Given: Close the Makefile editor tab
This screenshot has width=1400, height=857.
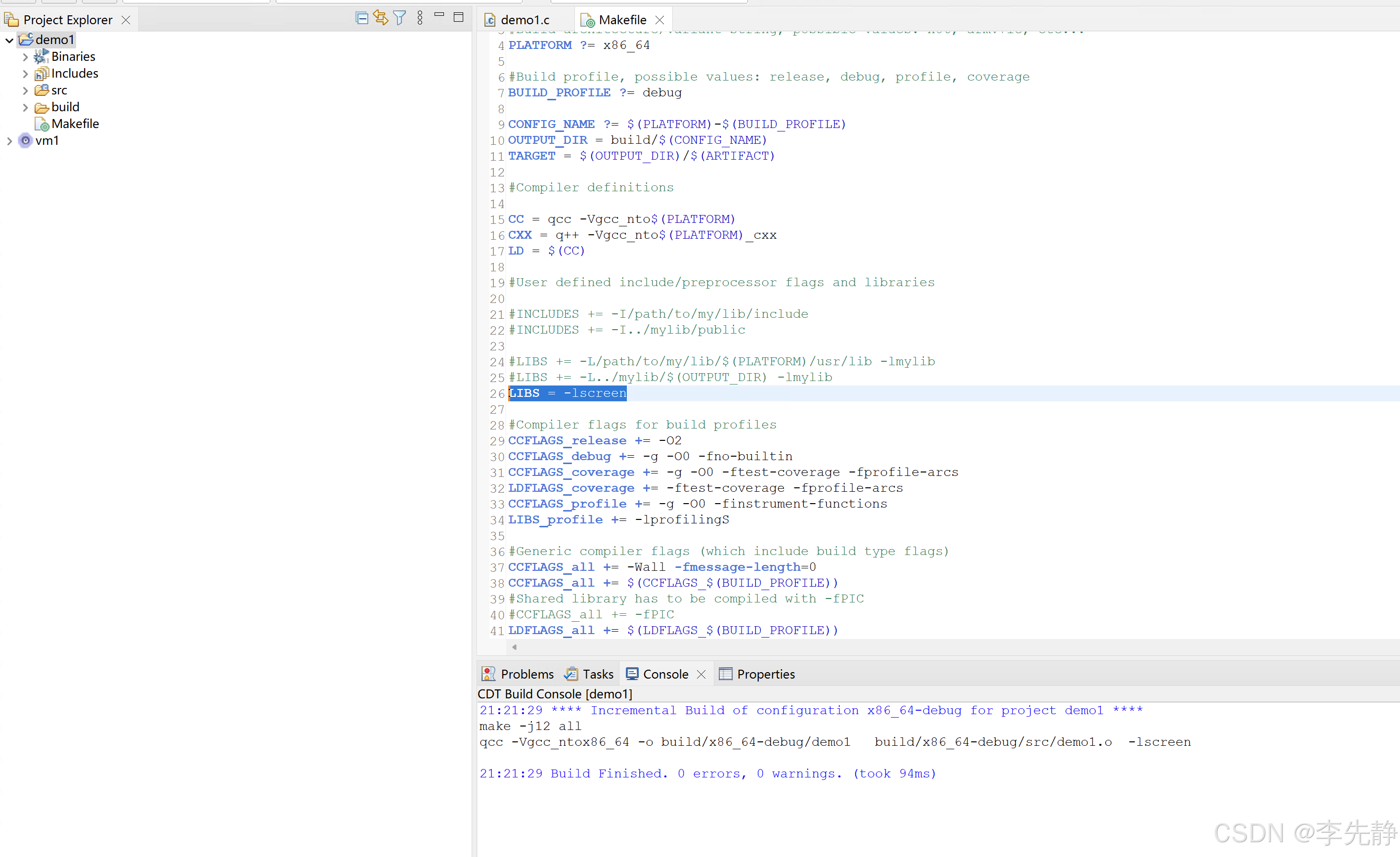Looking at the screenshot, I should coord(659,20).
